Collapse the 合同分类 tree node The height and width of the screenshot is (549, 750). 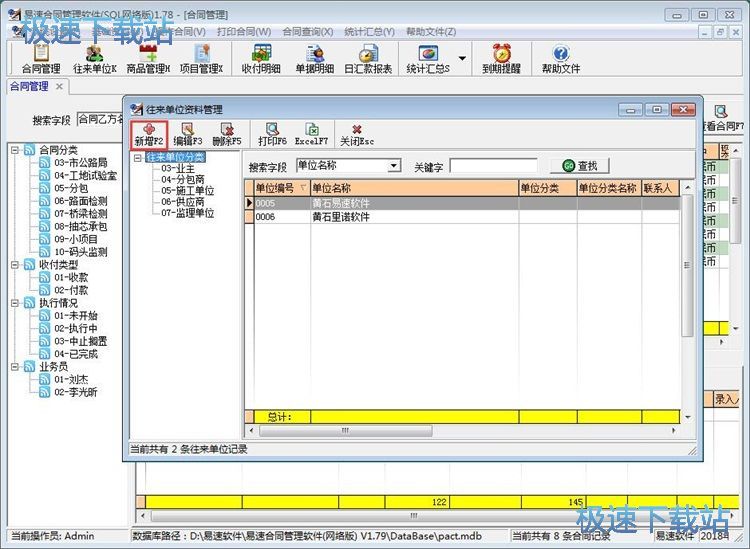(16, 150)
